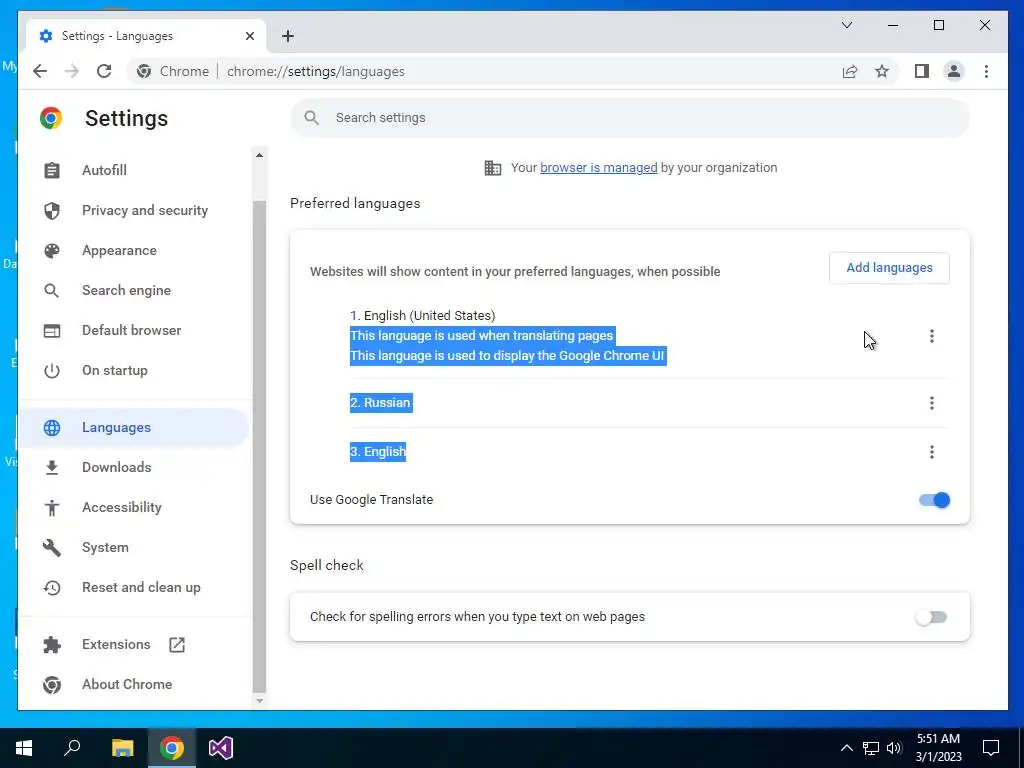Enable spell check toggle
The height and width of the screenshot is (768, 1024).
pyautogui.click(x=931, y=617)
